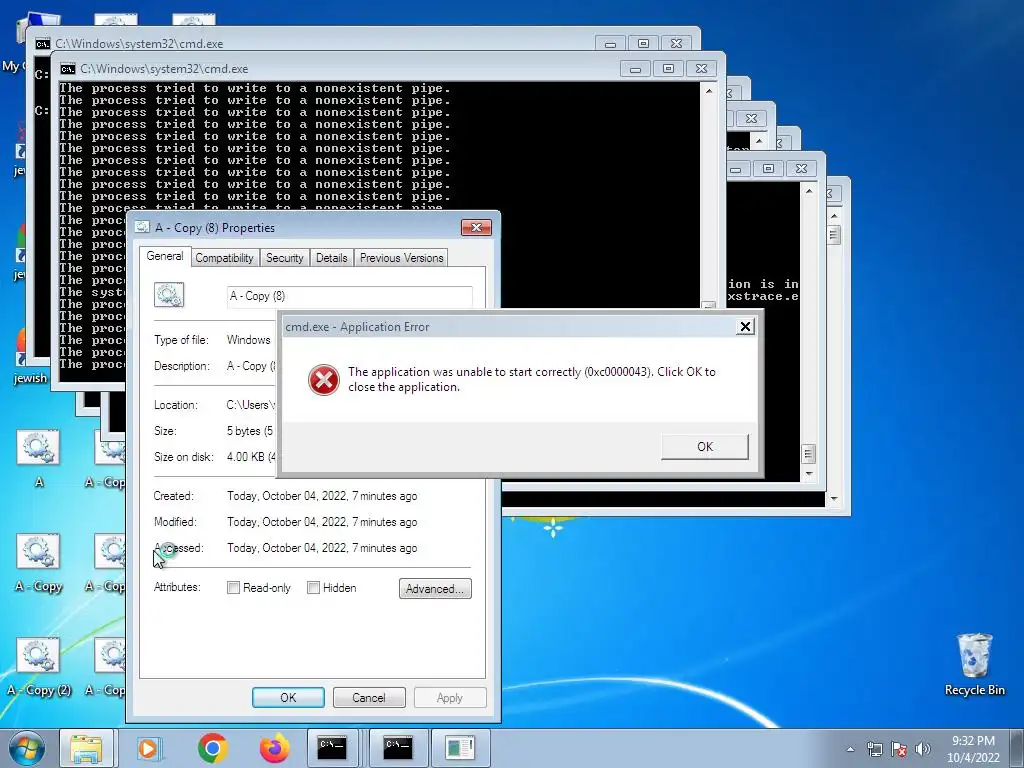Click the Size on disk value 4.00 KB
1024x768 pixels.
tap(251, 457)
